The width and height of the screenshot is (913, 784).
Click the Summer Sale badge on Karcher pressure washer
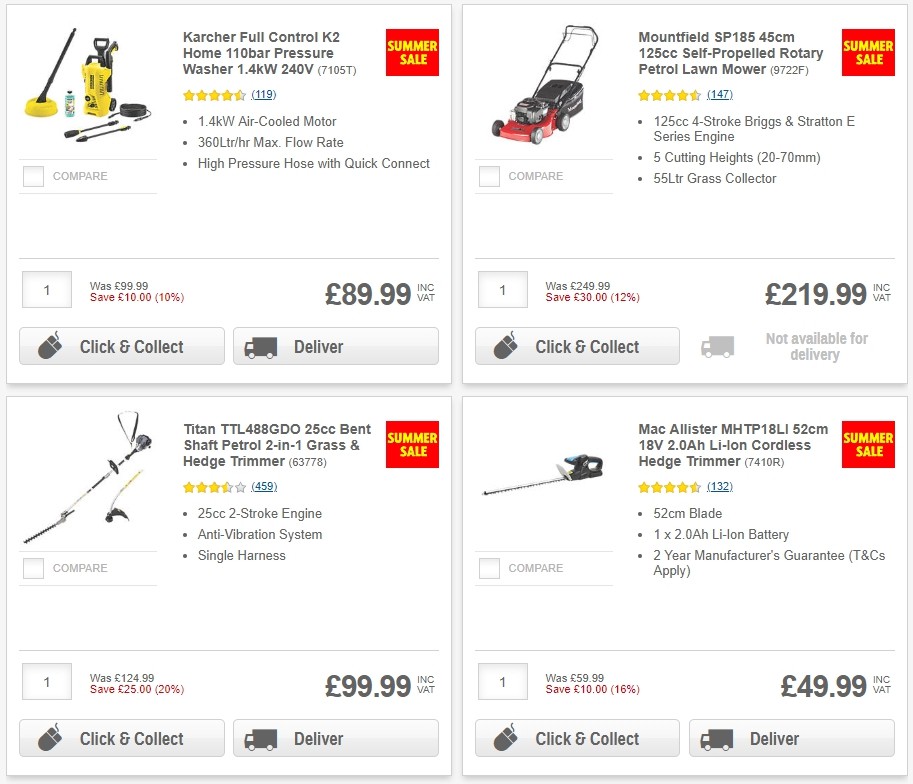[x=412, y=52]
